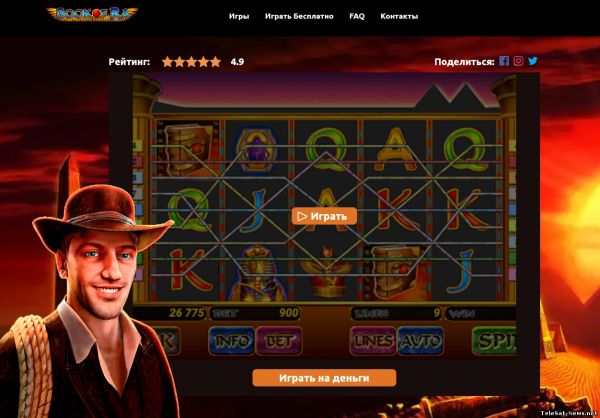
Task: Enable AUTO spin button
Action: 421,341
